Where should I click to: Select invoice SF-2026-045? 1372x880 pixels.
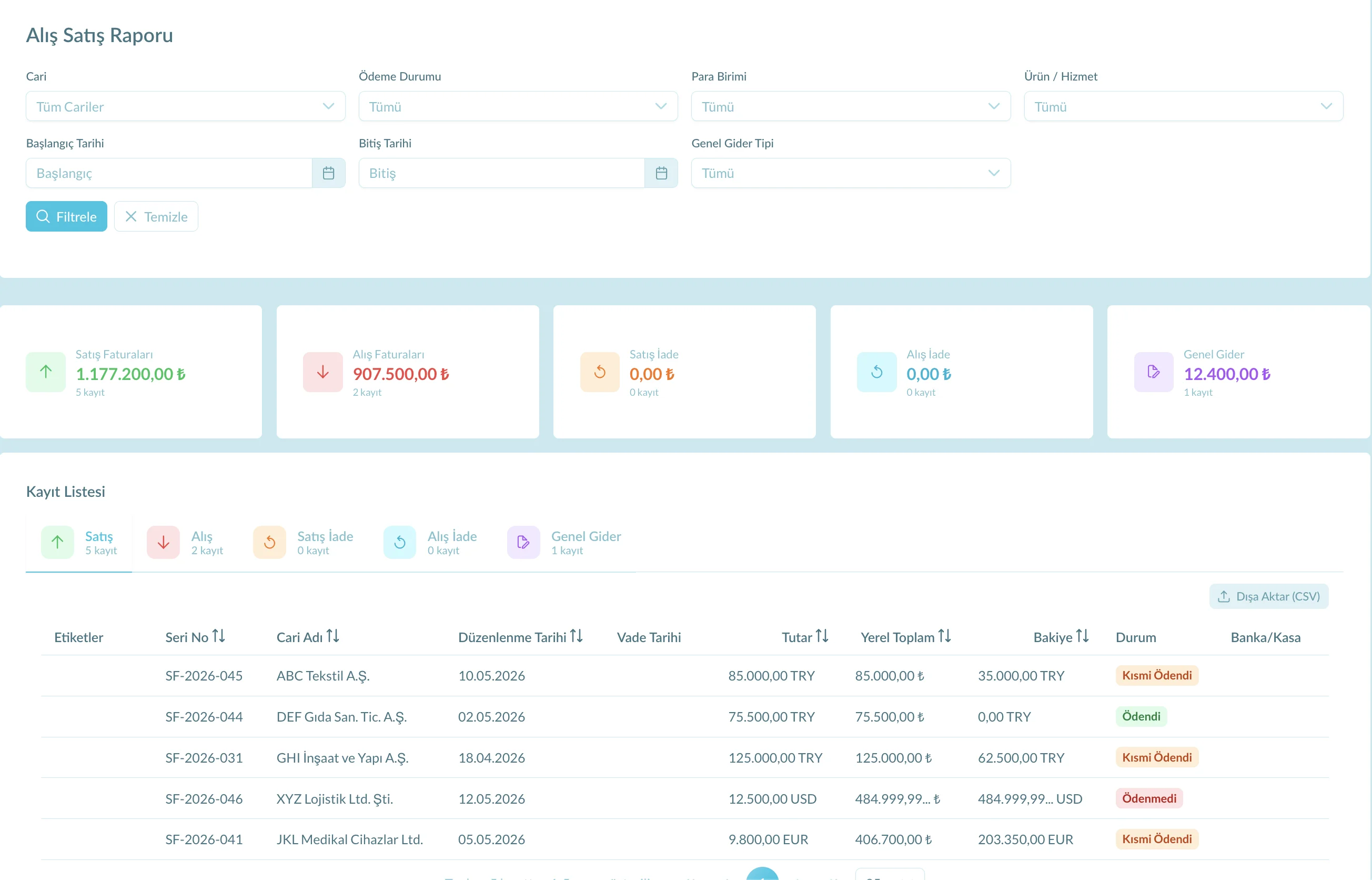coord(204,675)
